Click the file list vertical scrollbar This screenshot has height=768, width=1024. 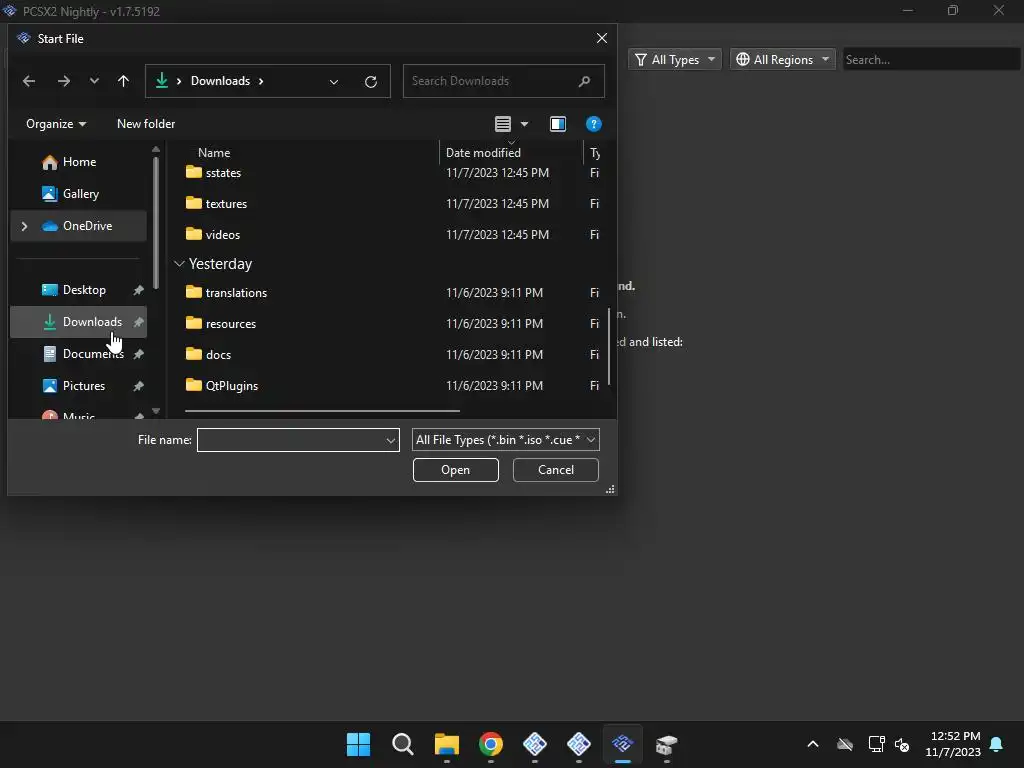tap(609, 346)
